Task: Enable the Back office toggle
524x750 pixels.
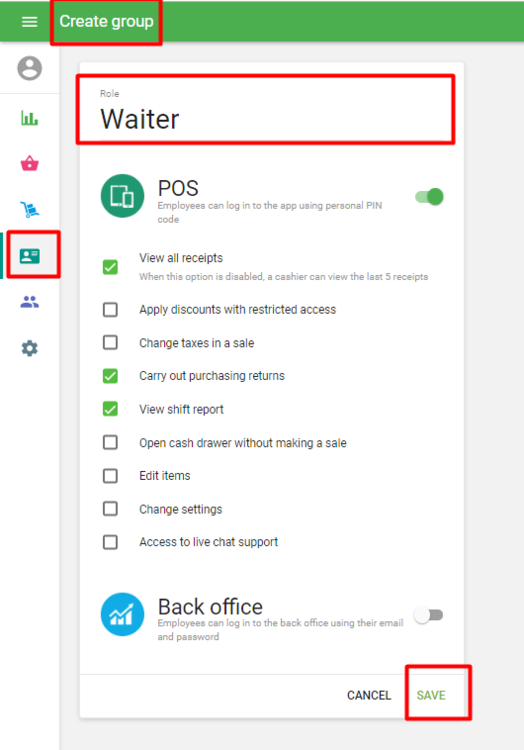Action: 429,615
